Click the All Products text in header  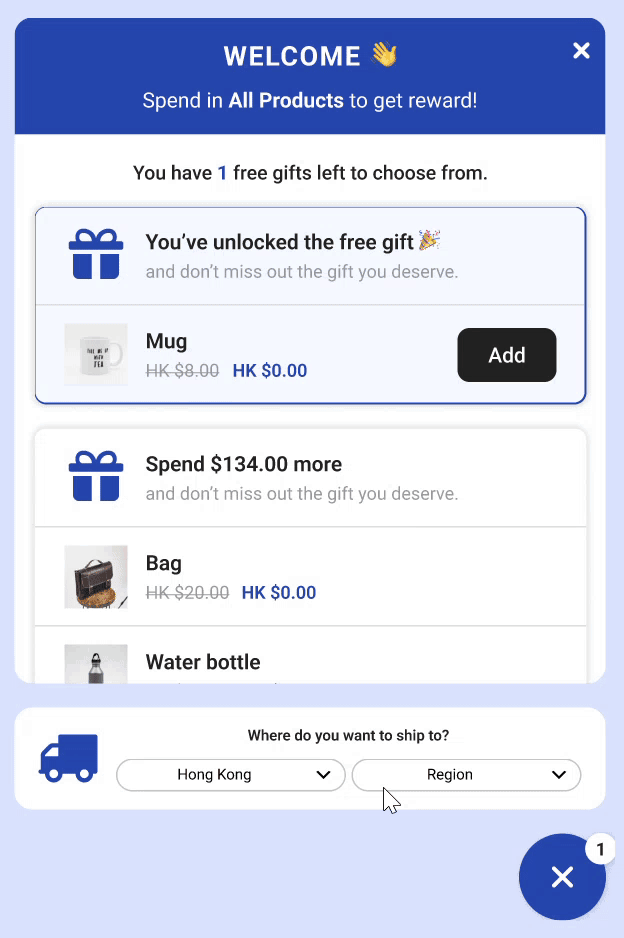point(286,101)
